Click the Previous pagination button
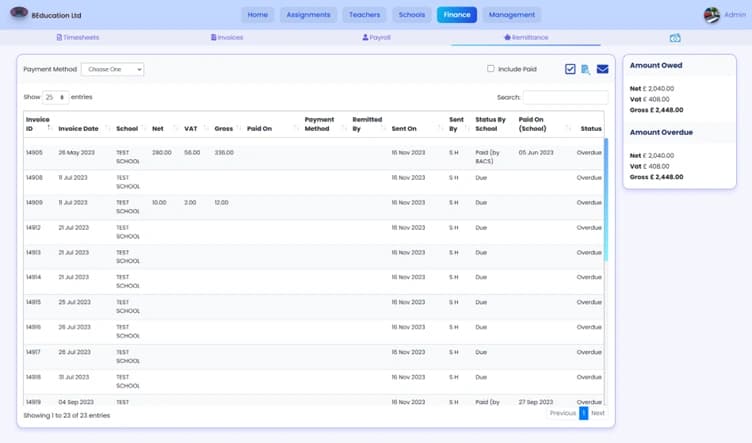This screenshot has height=443, width=752. pos(563,413)
